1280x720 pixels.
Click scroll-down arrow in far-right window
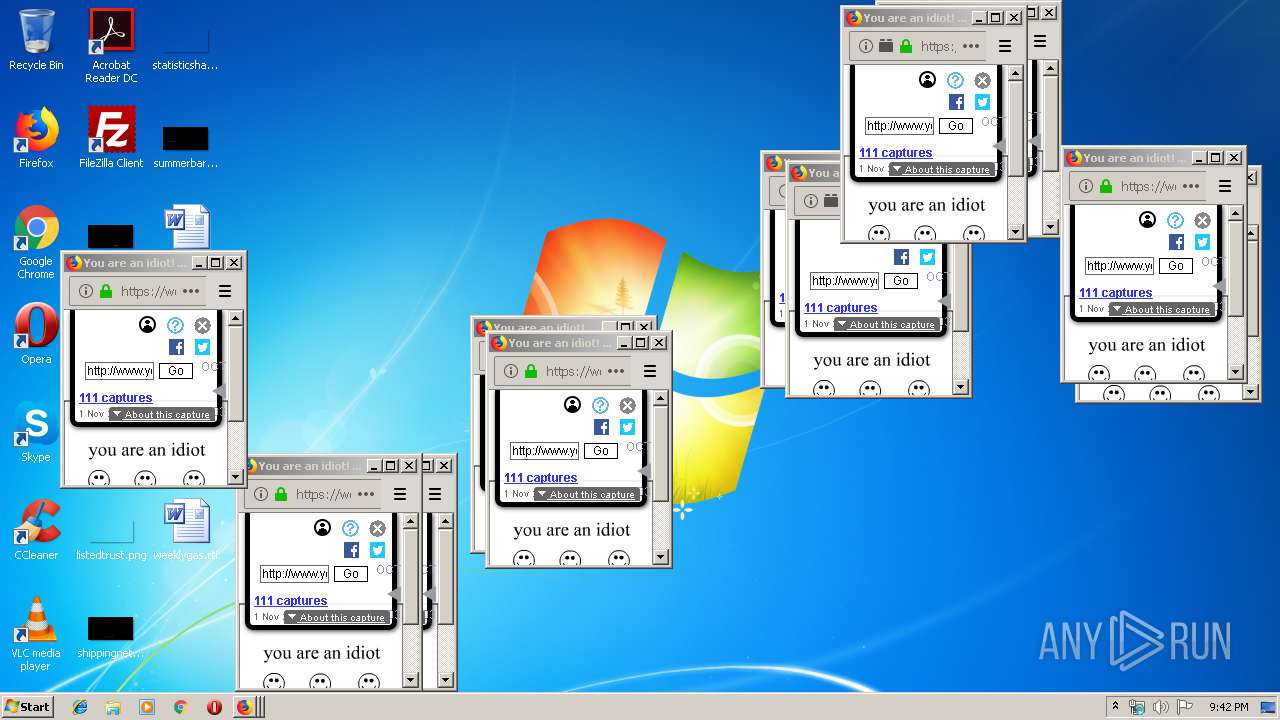[1236, 373]
